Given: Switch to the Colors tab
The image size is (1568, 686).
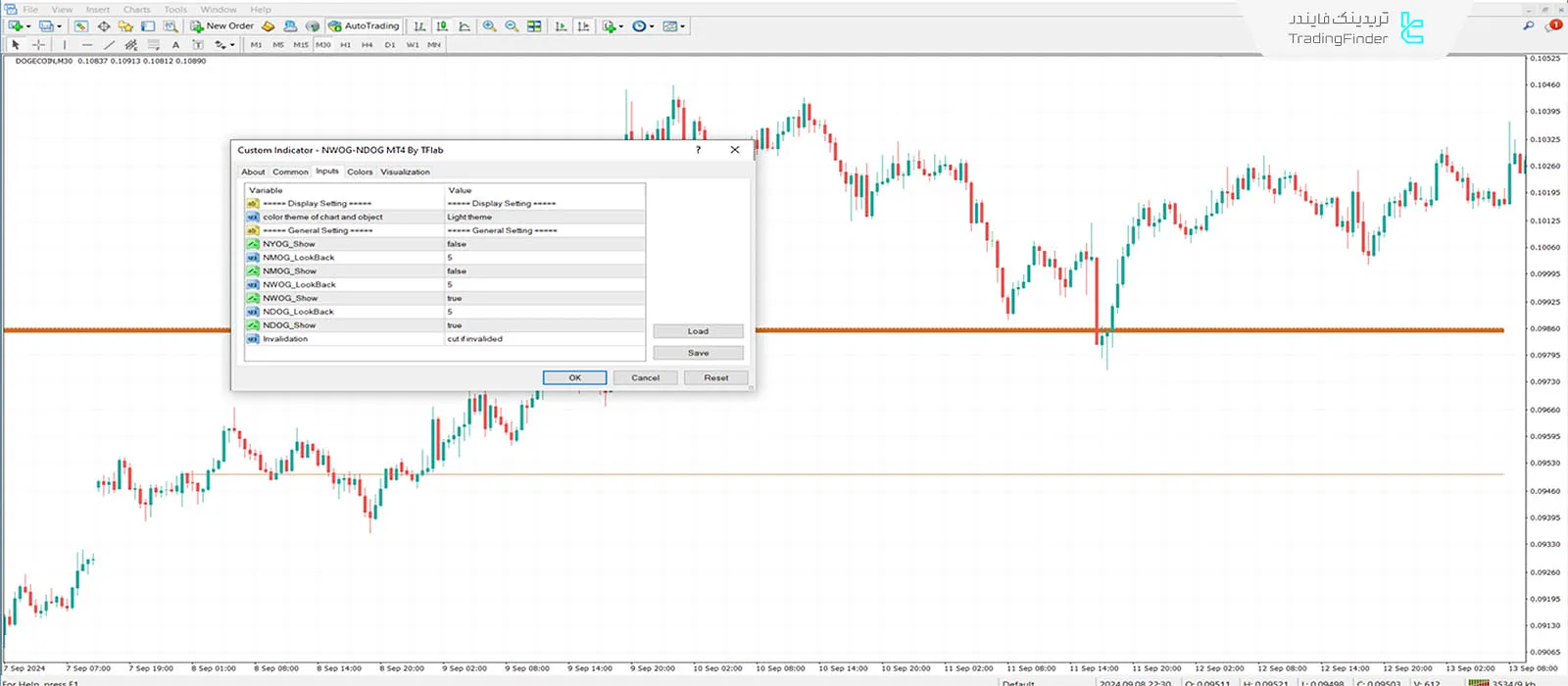Looking at the screenshot, I should (x=360, y=171).
